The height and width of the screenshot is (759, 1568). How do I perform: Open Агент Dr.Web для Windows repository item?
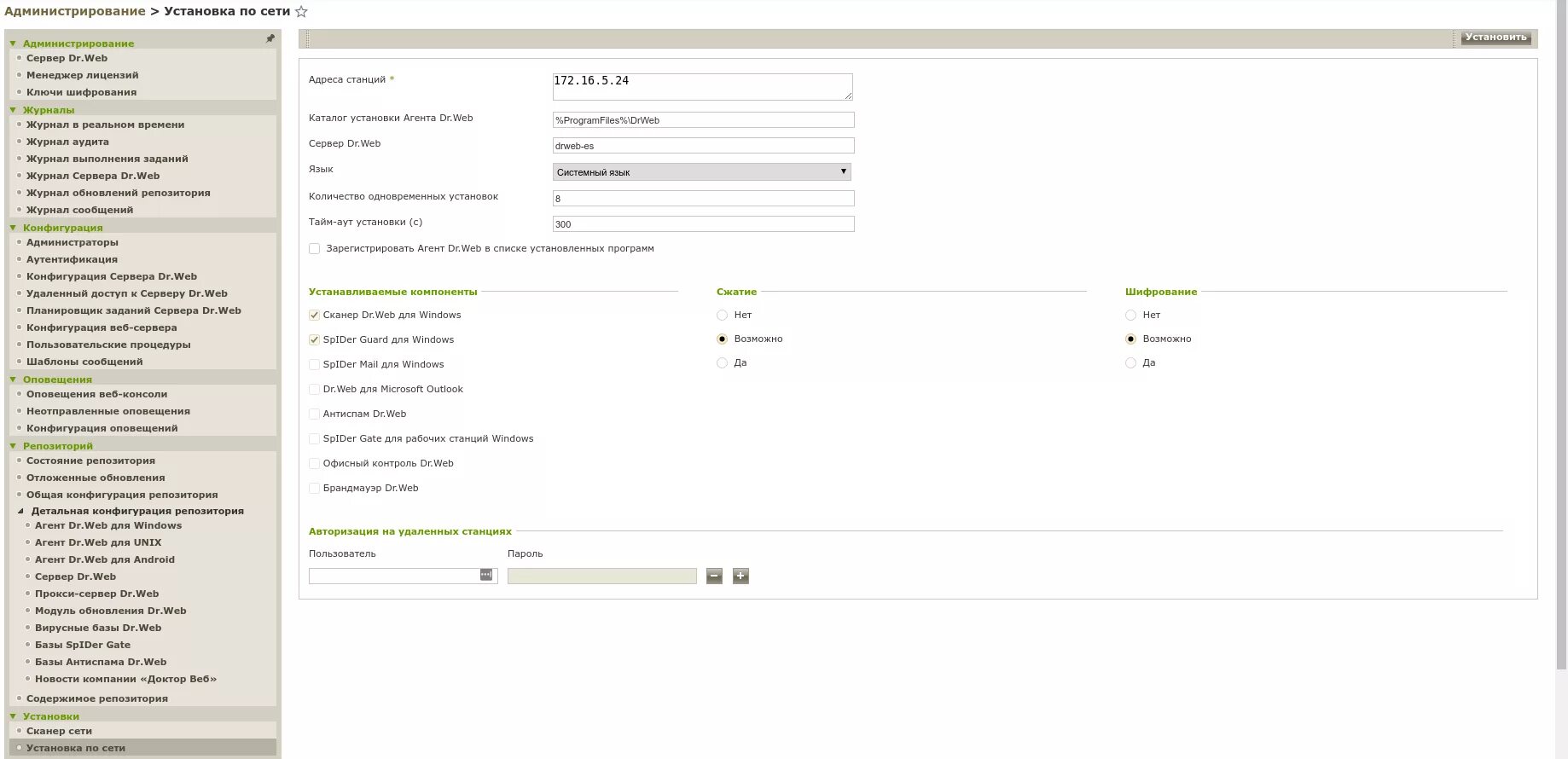108,525
